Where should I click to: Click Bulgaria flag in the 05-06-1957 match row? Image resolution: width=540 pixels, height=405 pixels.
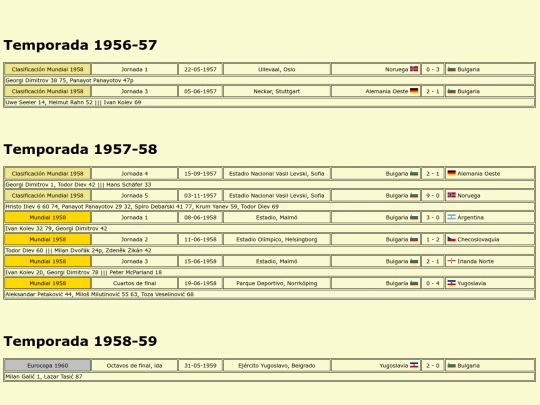tap(451, 91)
